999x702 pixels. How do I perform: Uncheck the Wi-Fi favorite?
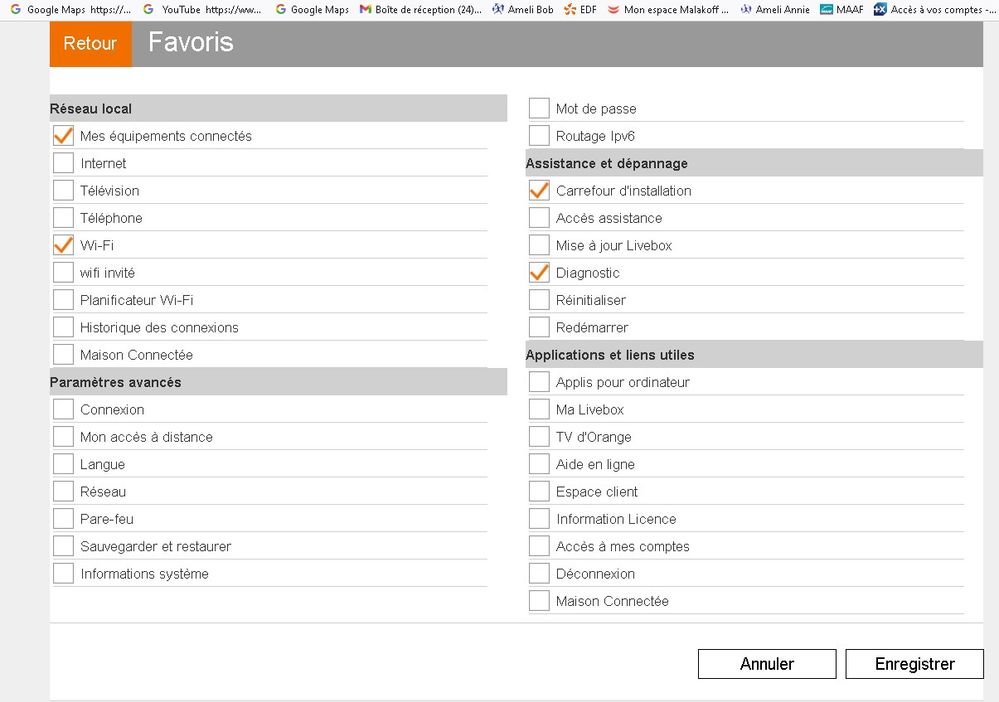[x=64, y=245]
